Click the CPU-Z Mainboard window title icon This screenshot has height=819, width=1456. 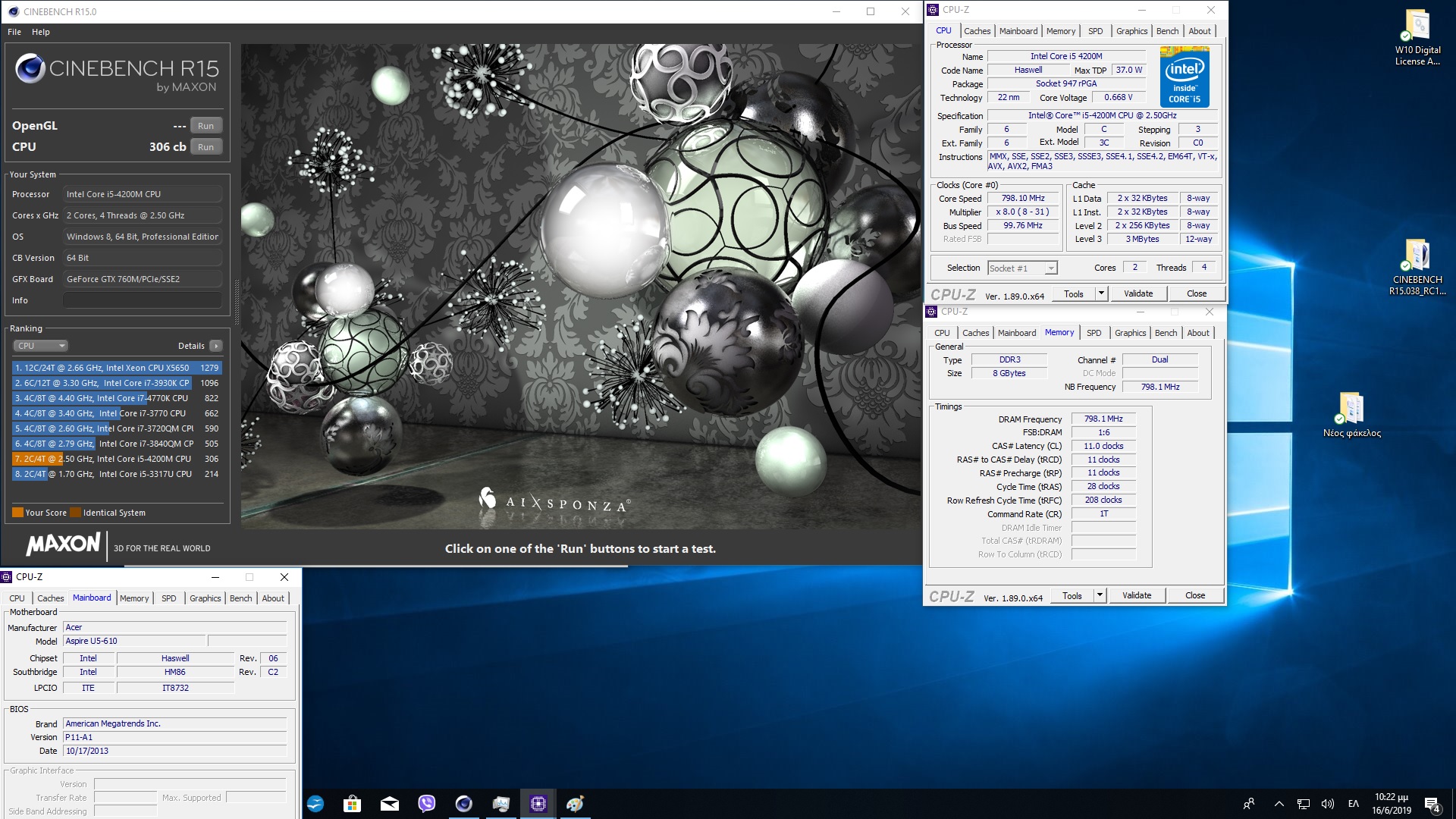tap(7, 577)
